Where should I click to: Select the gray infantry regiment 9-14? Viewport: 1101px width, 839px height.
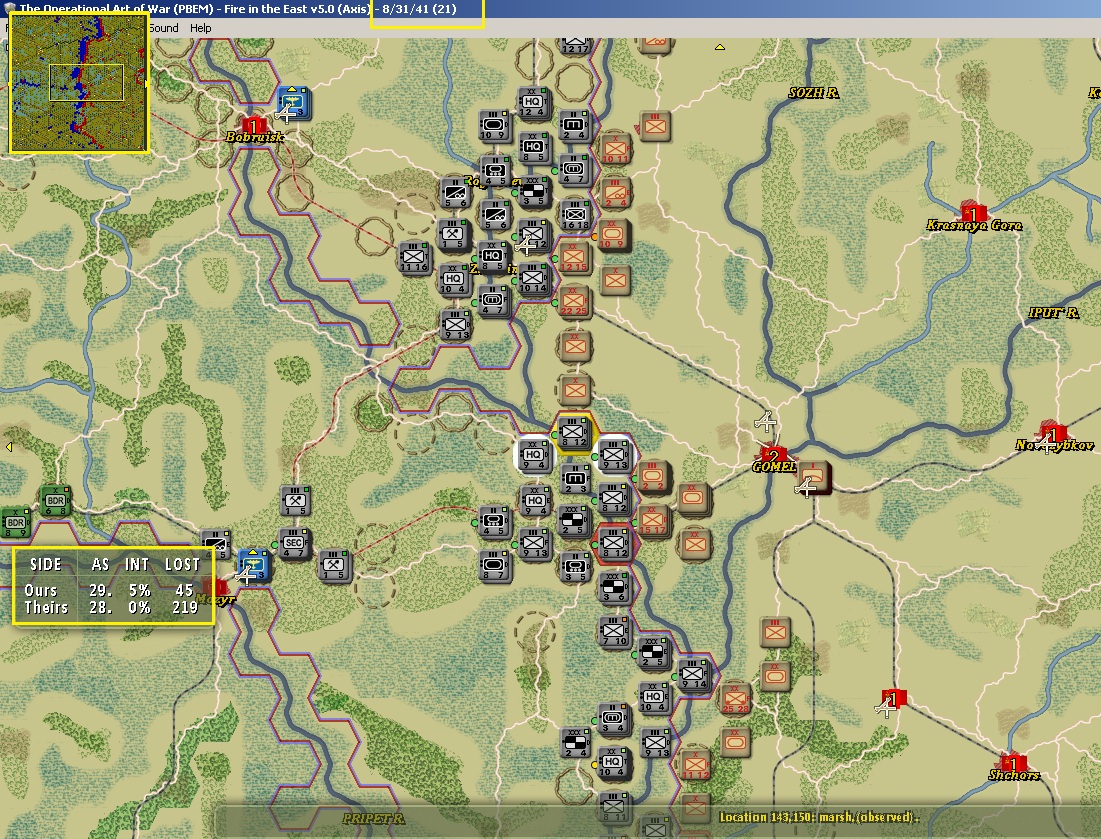pos(694,675)
